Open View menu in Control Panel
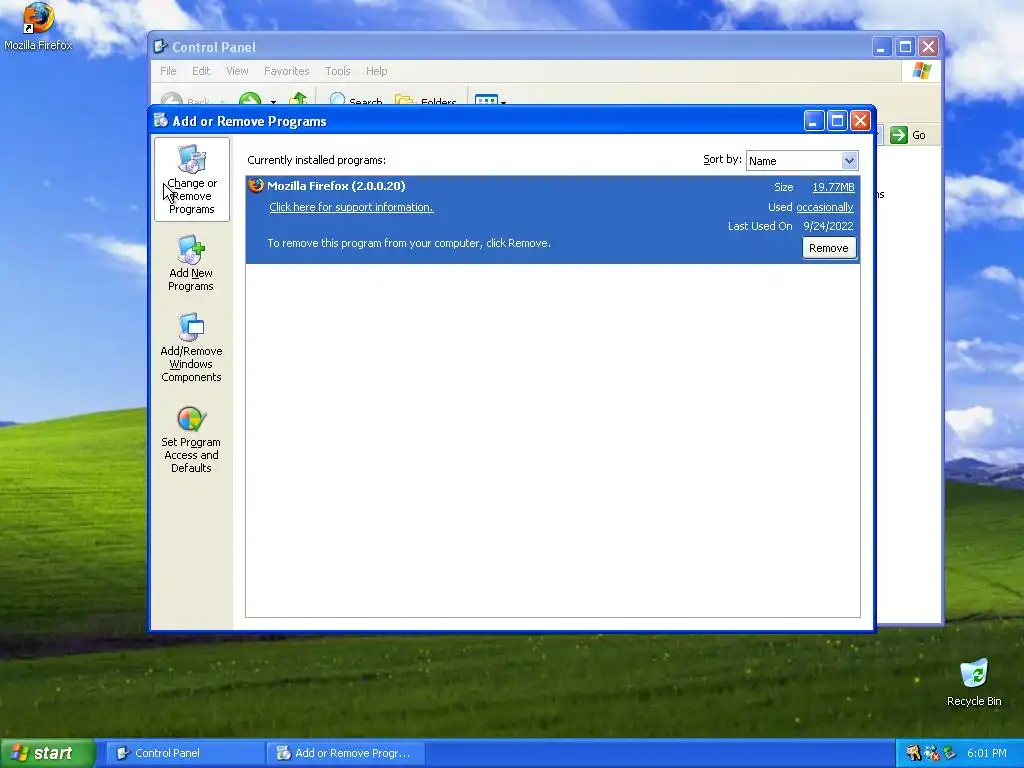This screenshot has width=1024, height=768. 237,71
